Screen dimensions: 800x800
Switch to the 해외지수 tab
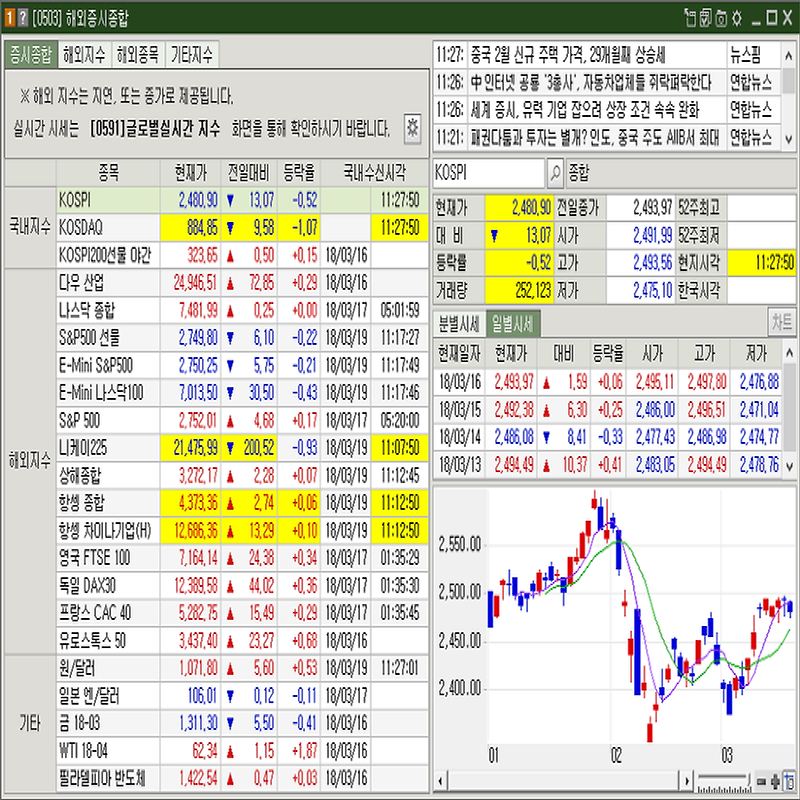85,55
